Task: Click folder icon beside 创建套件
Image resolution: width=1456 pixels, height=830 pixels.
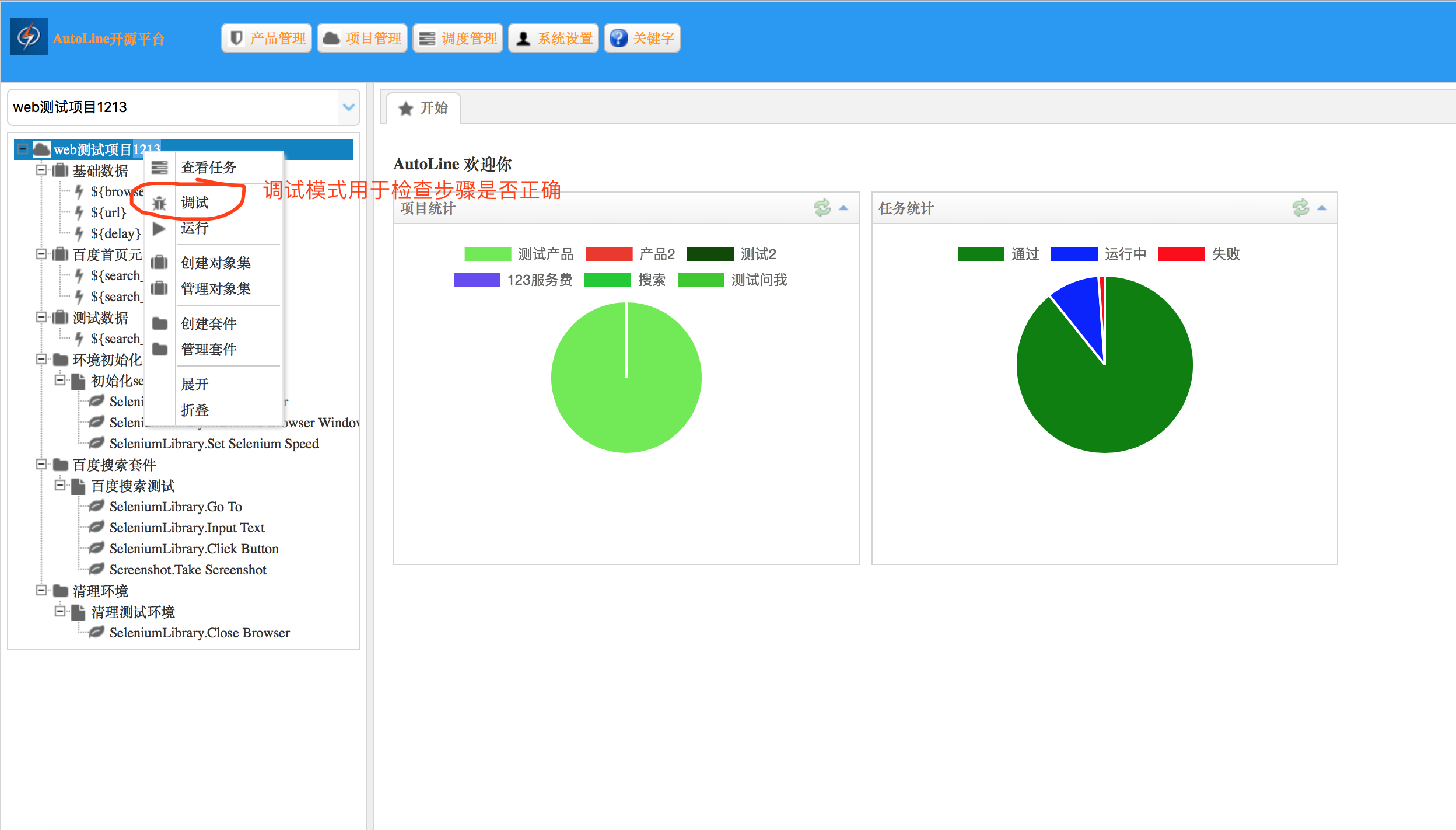Action: click(159, 323)
